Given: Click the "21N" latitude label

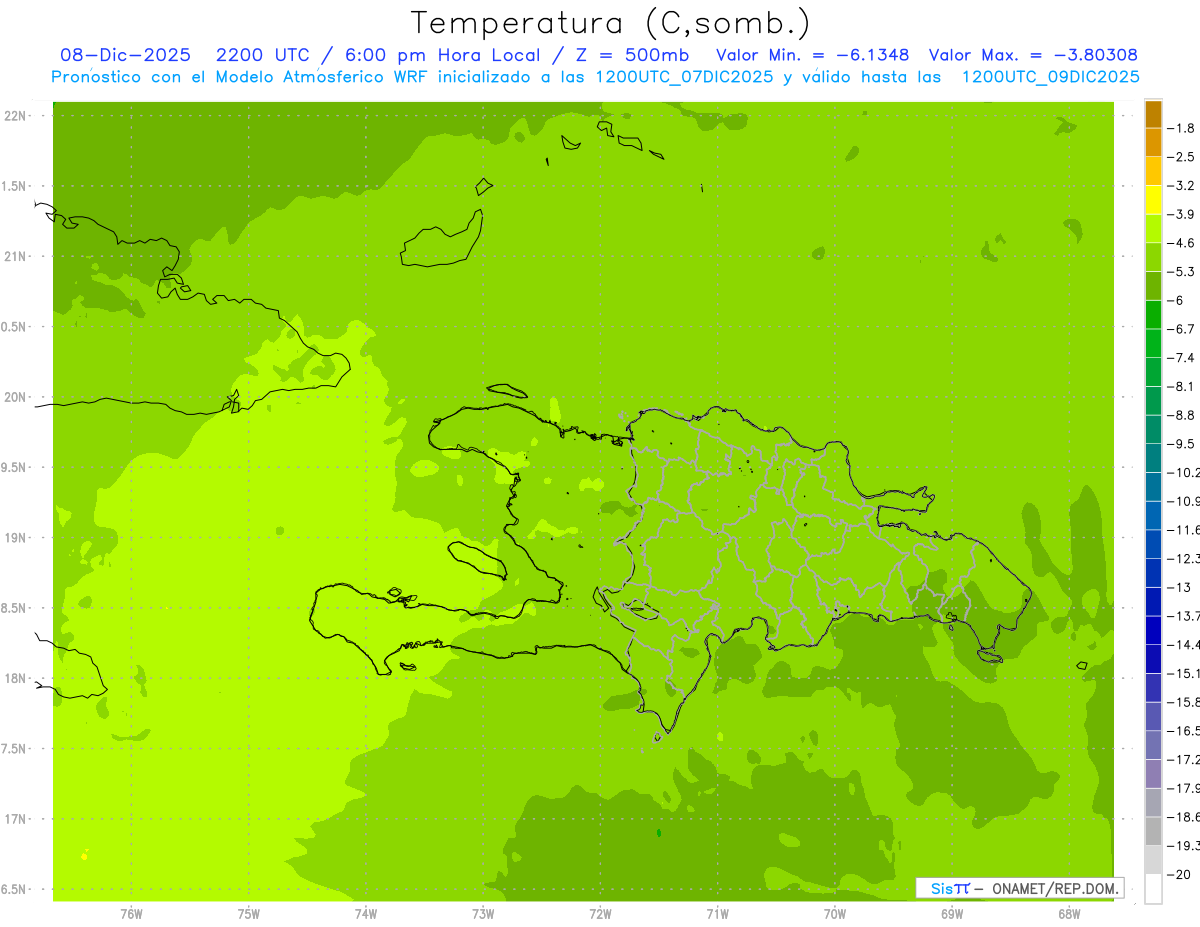Looking at the screenshot, I should [x=15, y=256].
